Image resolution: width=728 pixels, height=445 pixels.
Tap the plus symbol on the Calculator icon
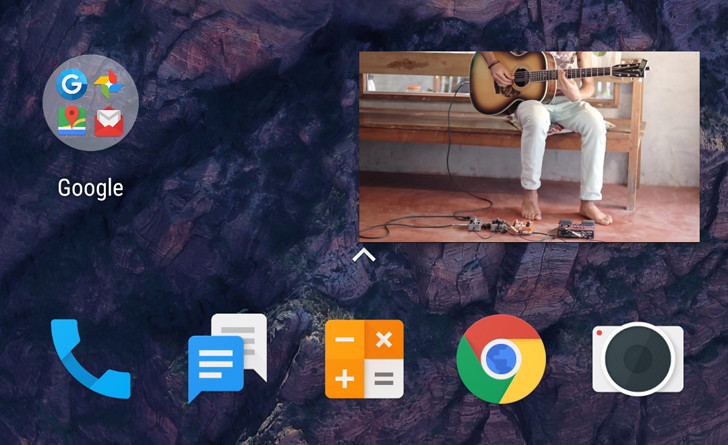tap(345, 379)
